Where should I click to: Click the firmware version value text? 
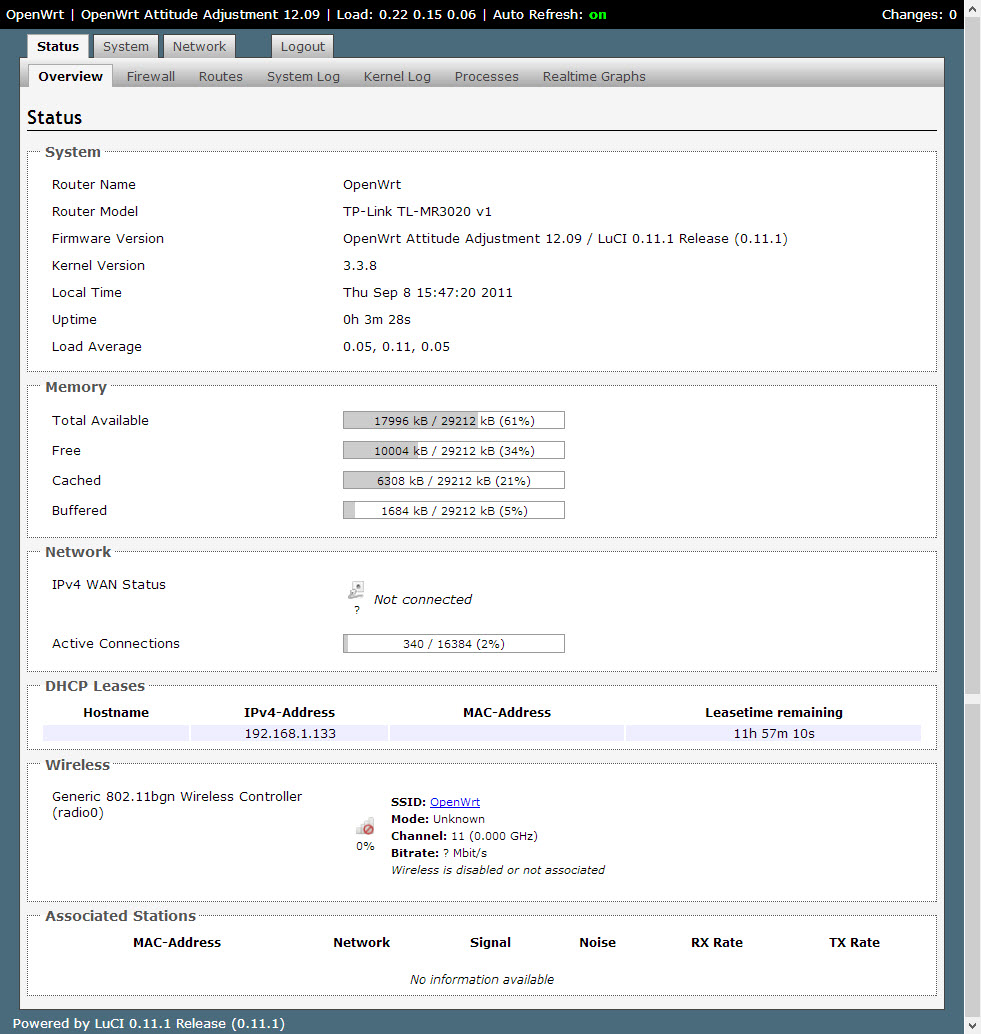[x=565, y=239]
